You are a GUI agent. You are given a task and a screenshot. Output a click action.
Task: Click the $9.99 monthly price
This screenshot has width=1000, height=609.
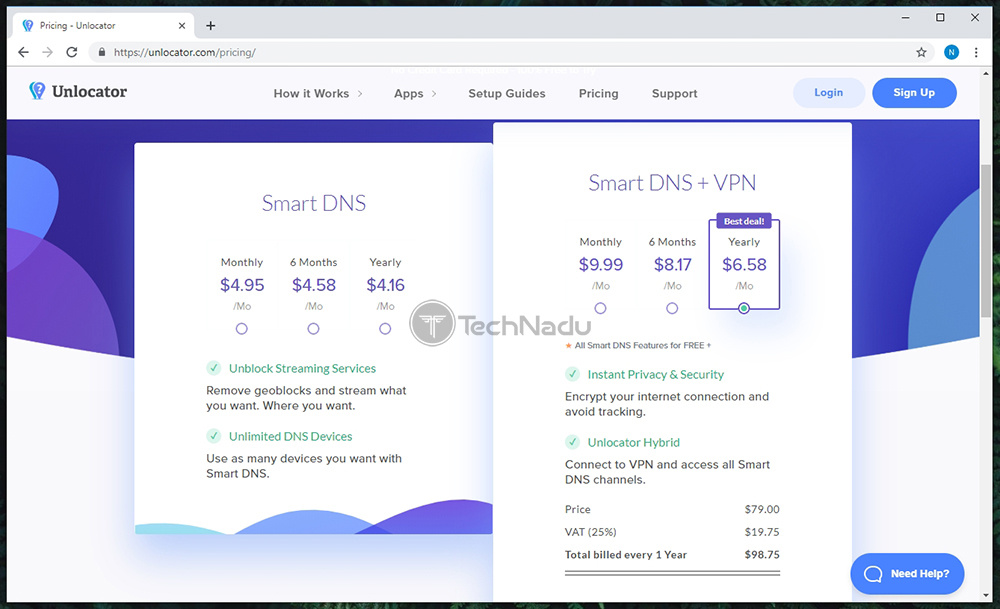tap(601, 265)
